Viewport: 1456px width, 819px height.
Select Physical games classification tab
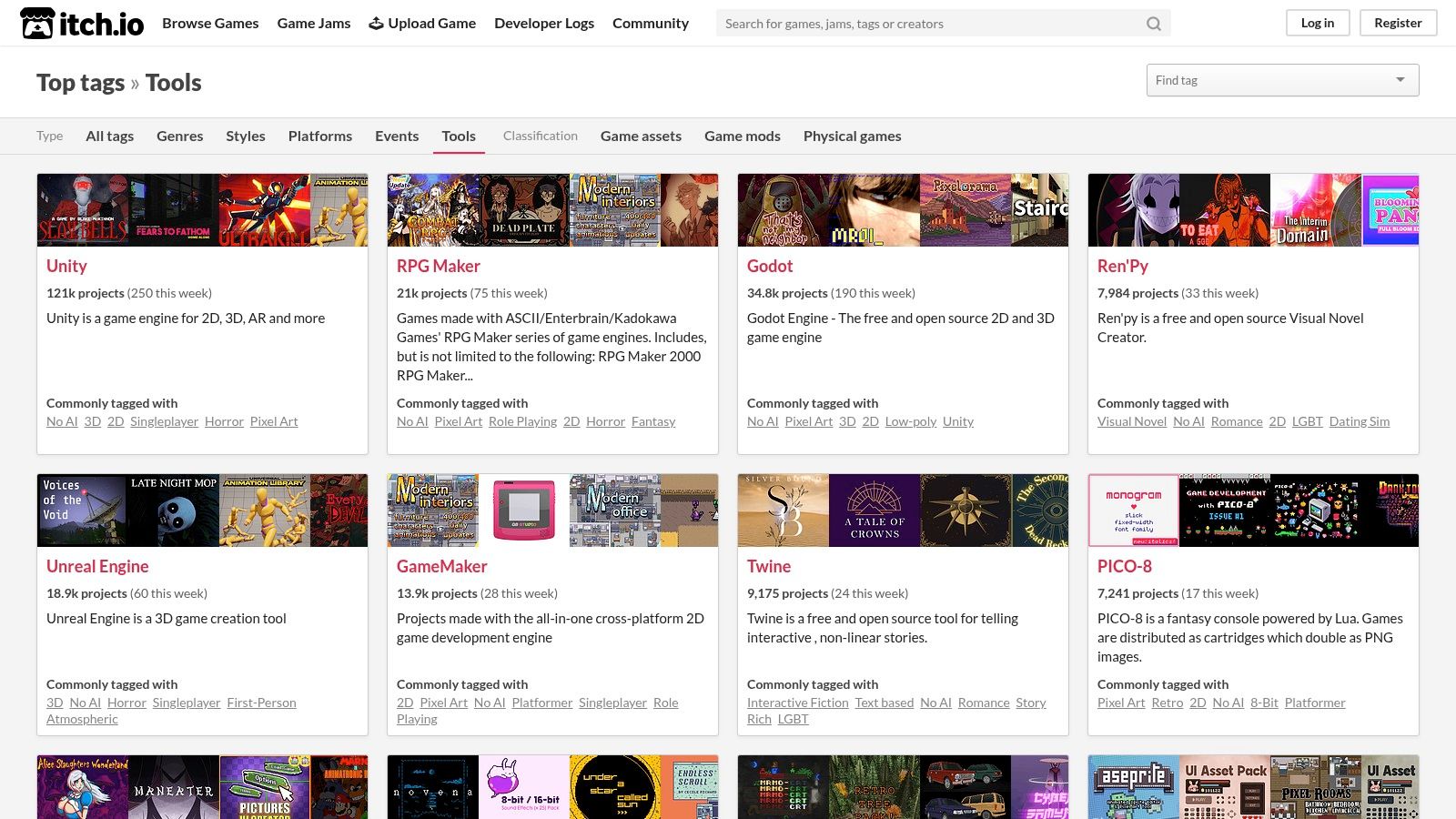pos(853,136)
